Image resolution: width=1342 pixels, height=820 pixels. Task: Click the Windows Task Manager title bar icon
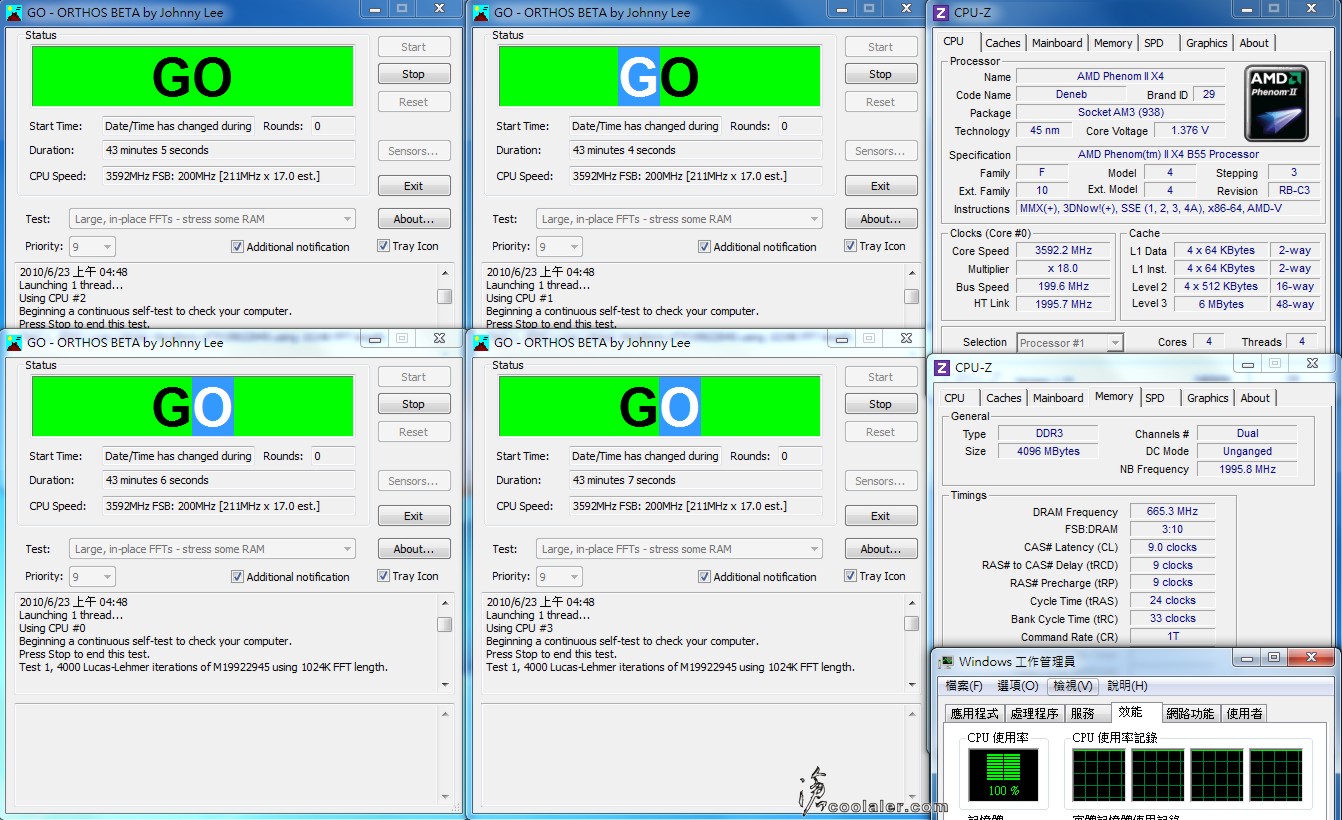pyautogui.click(x=945, y=661)
